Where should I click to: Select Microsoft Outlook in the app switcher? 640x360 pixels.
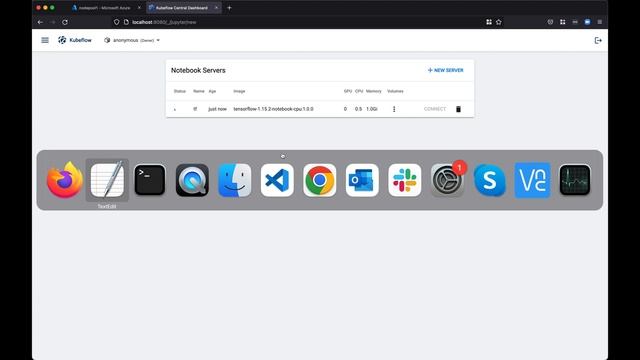point(362,180)
